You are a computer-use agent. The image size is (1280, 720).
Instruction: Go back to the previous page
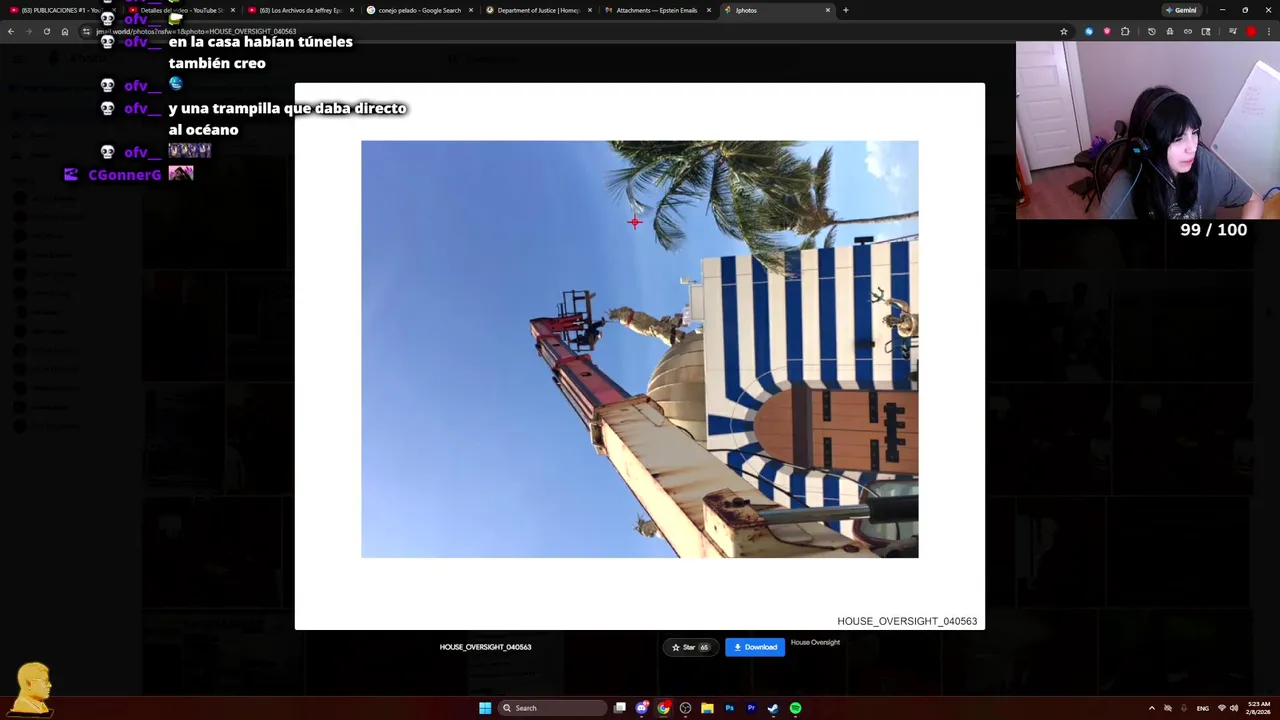tap(11, 31)
